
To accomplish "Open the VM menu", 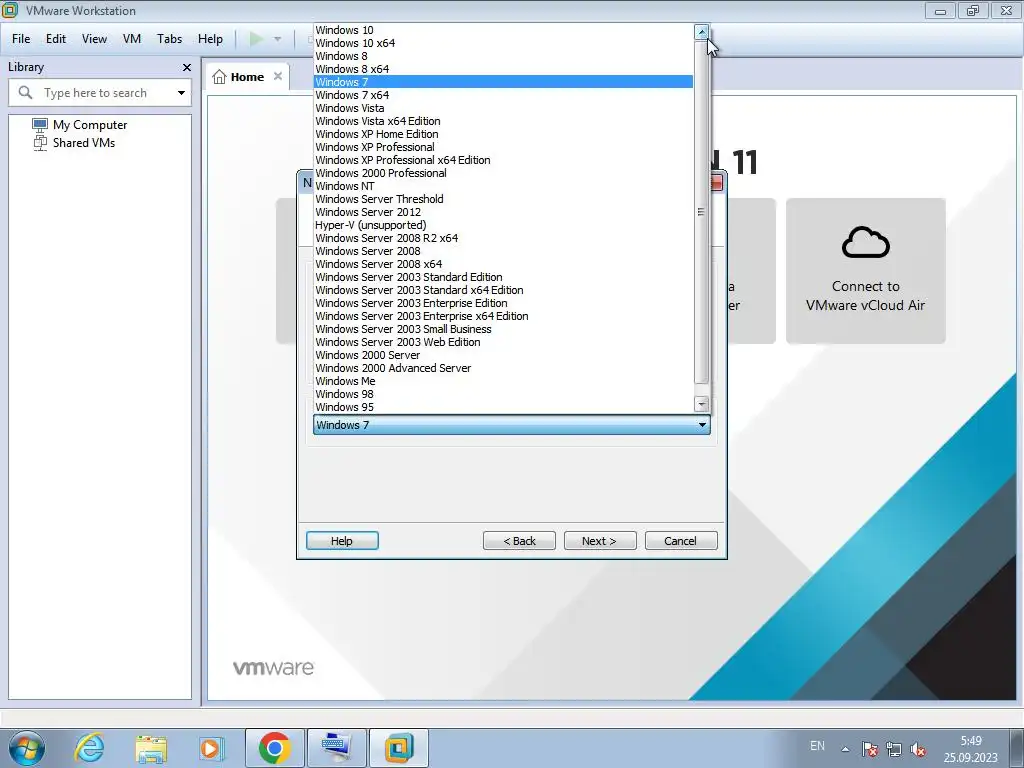I will [132, 39].
